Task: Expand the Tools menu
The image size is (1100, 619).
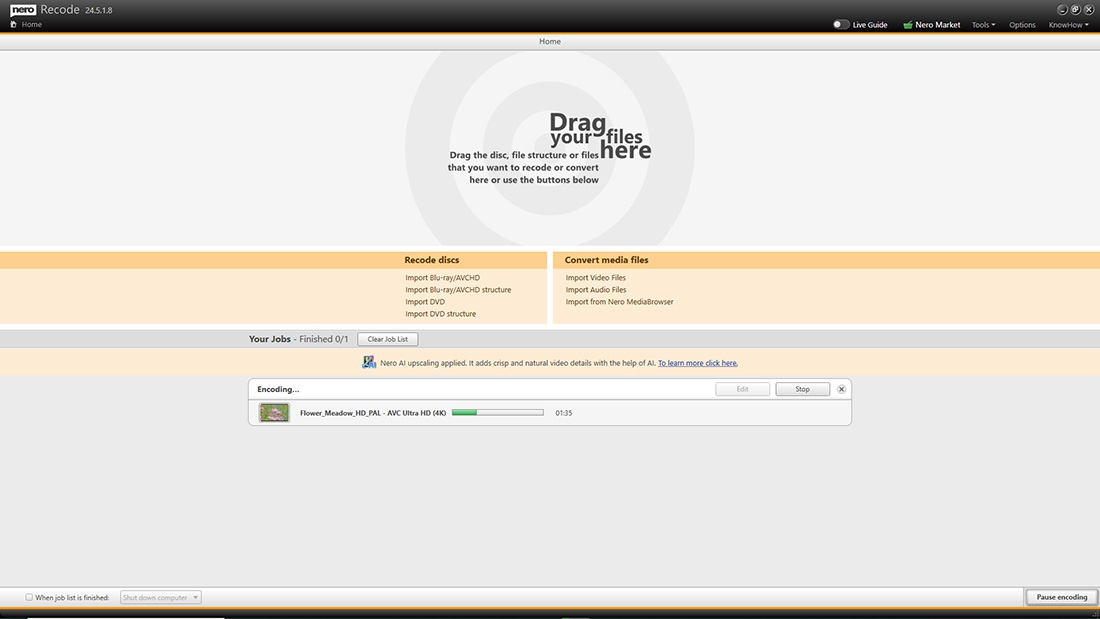Action: (x=983, y=25)
